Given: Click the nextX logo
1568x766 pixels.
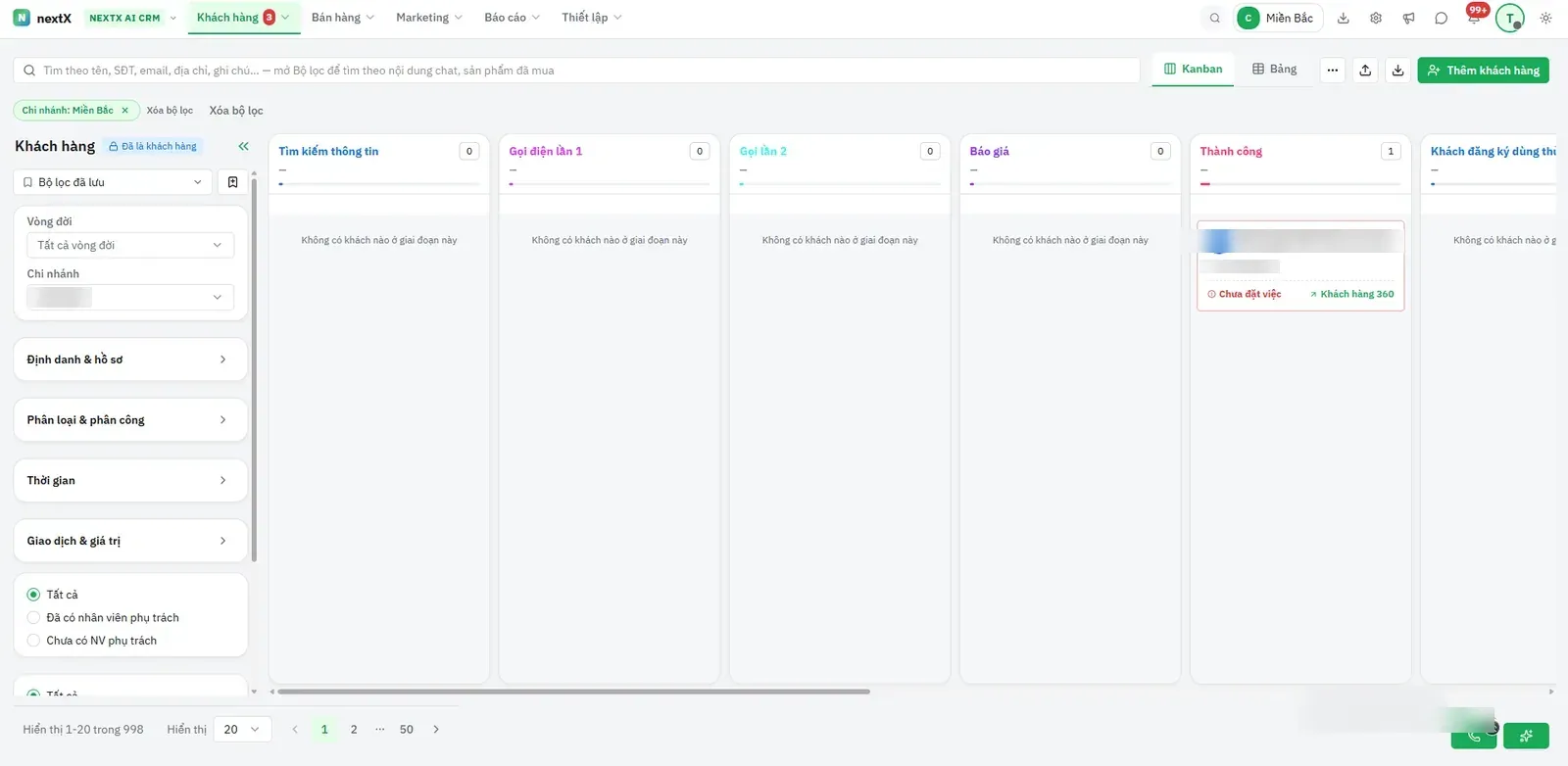Looking at the screenshot, I should (x=42, y=18).
